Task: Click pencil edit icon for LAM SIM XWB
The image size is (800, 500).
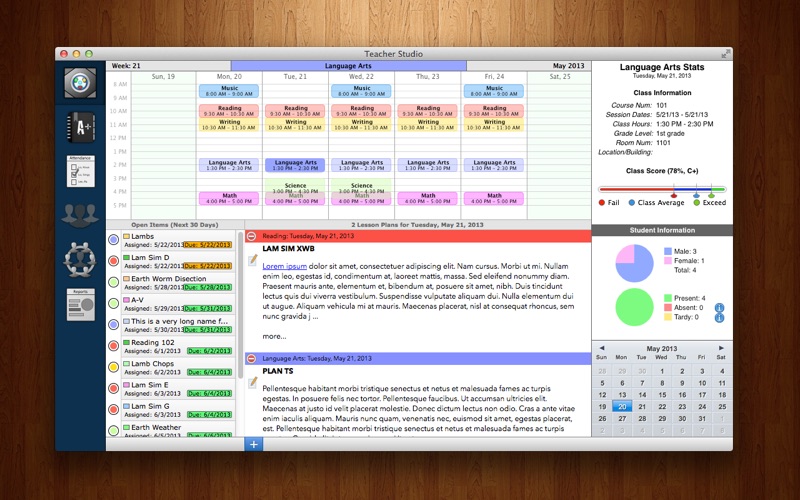Action: (253, 260)
